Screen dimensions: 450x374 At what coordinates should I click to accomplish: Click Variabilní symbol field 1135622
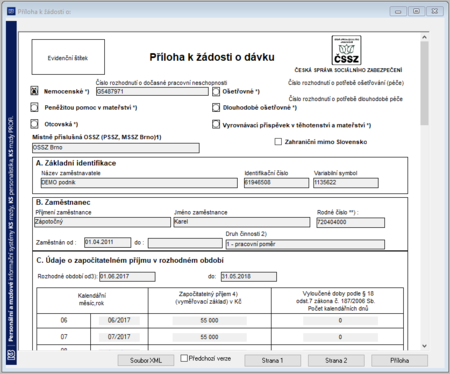[x=346, y=183]
